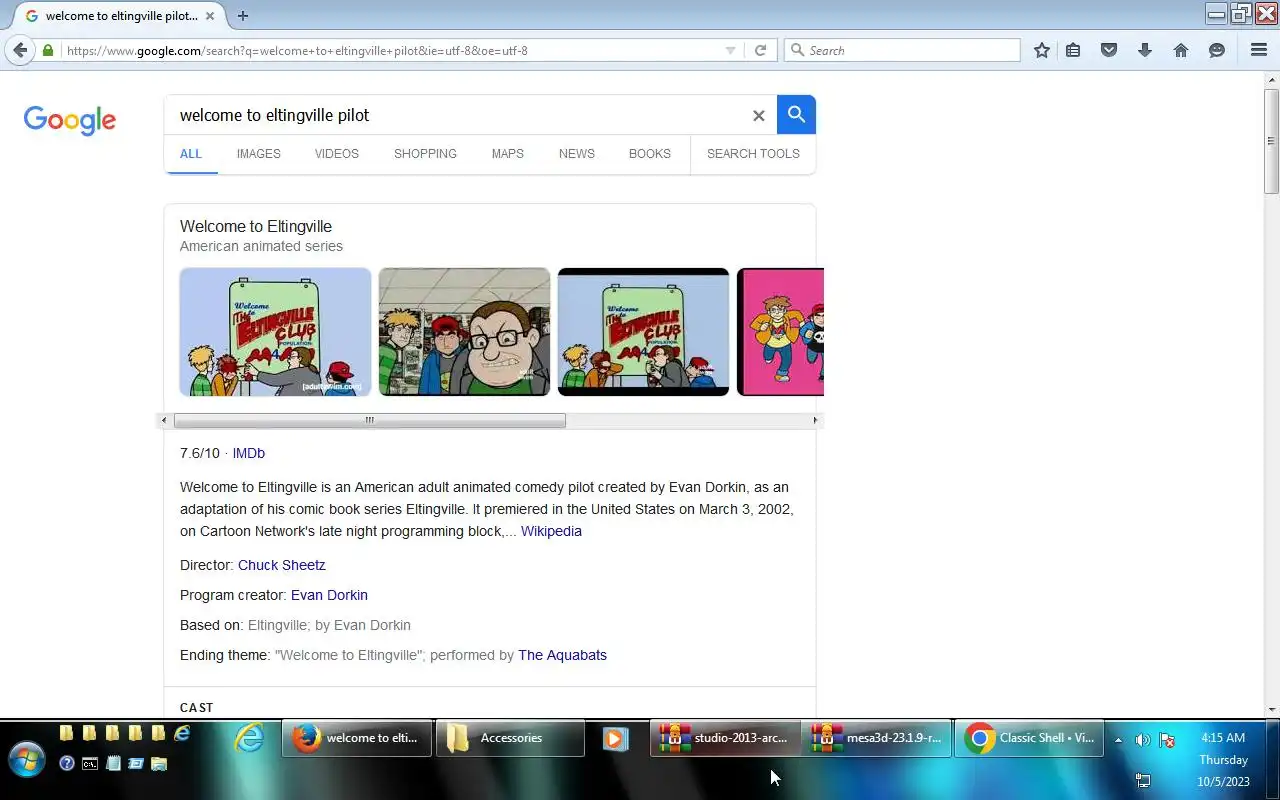1280x800 pixels.
Task: Bookmark this page with the star icon
Action: (1042, 50)
